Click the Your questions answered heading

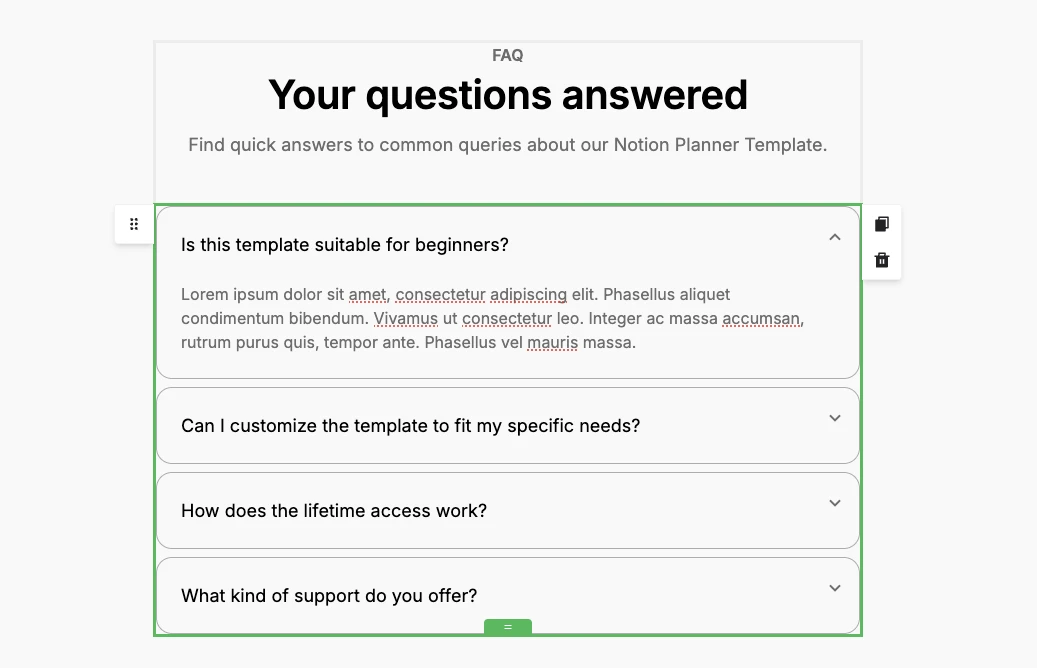[x=507, y=94]
